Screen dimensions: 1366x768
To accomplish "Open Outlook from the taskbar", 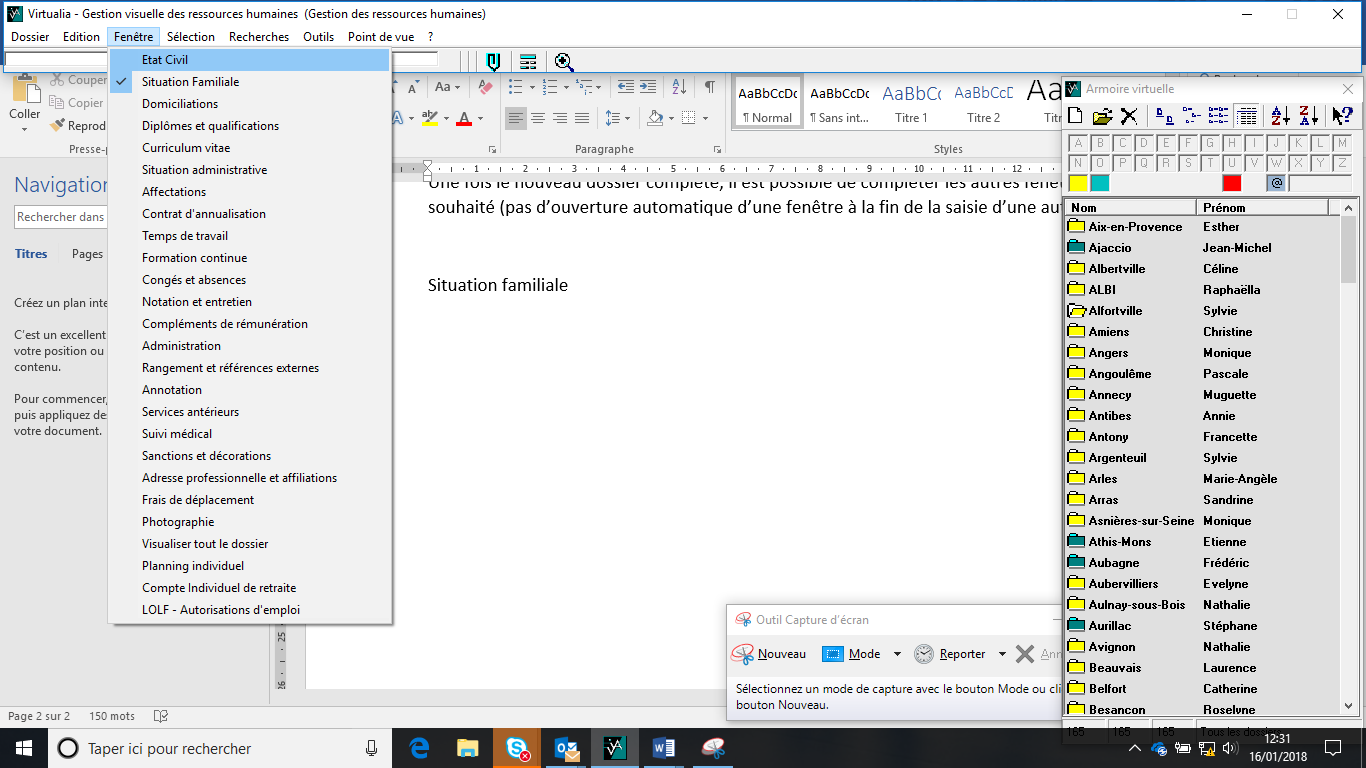I will coord(566,748).
